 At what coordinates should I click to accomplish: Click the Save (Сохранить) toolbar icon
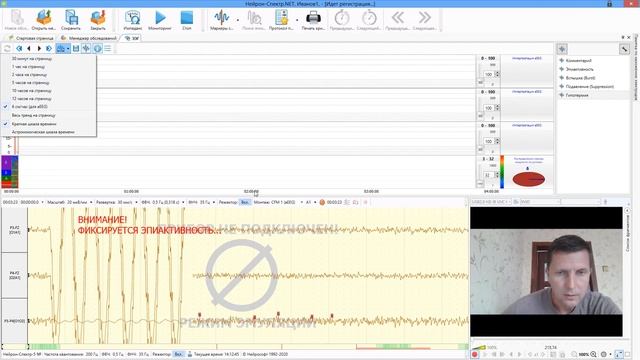(x=71, y=18)
